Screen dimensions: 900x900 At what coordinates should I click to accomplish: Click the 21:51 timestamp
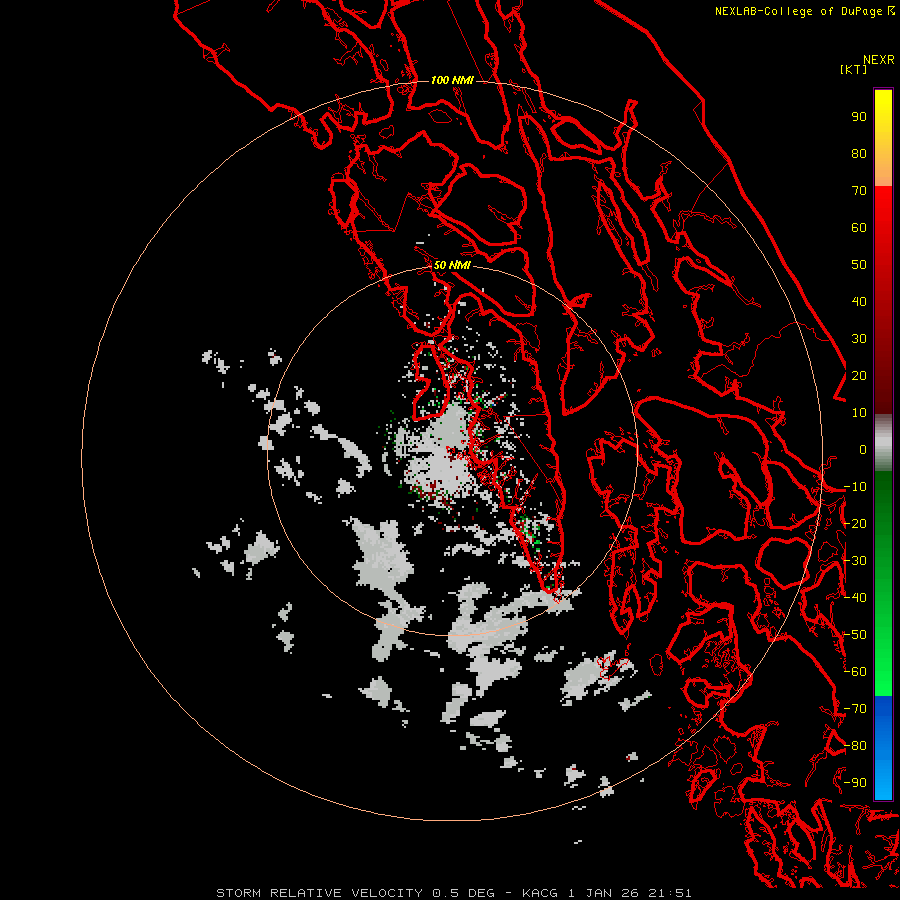(x=670, y=893)
